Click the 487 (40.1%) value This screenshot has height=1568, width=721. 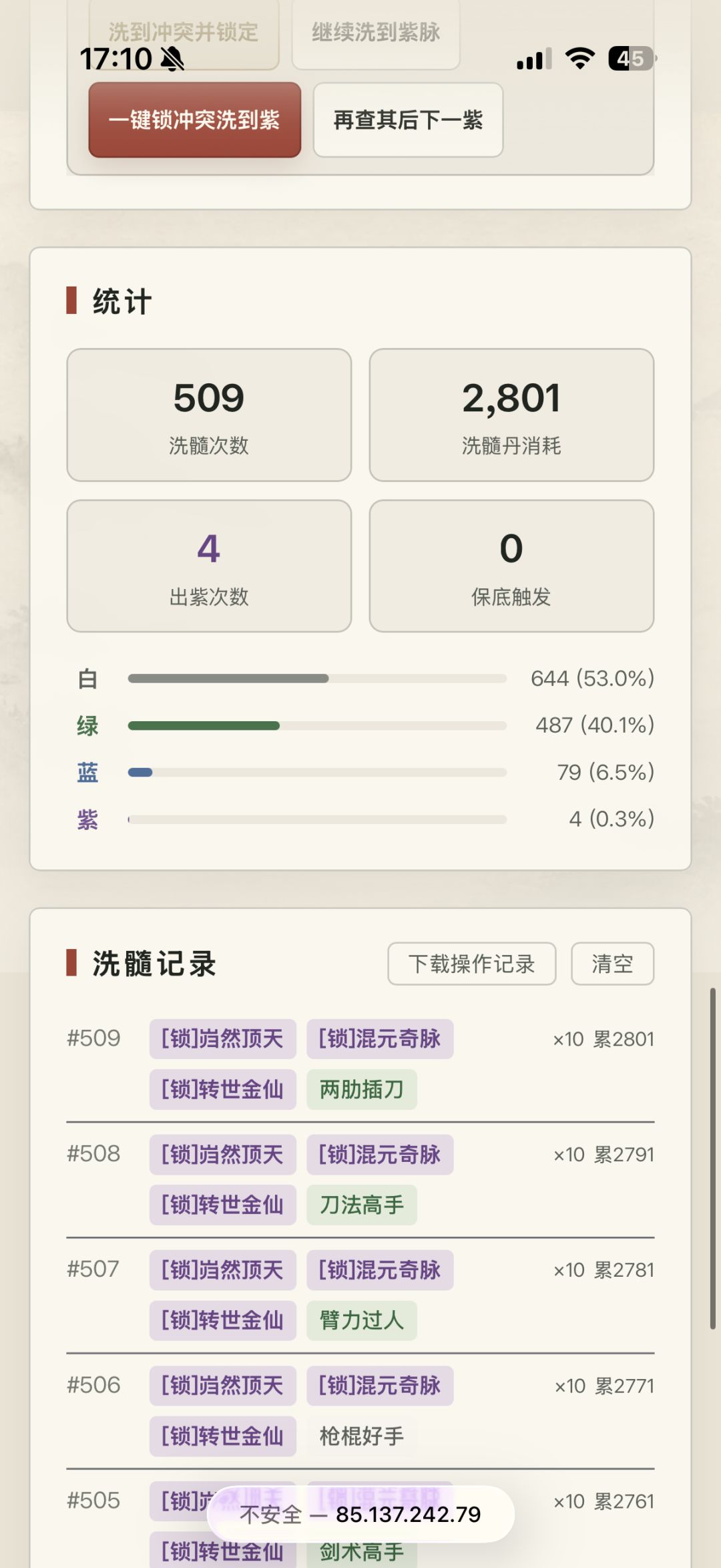coord(595,725)
